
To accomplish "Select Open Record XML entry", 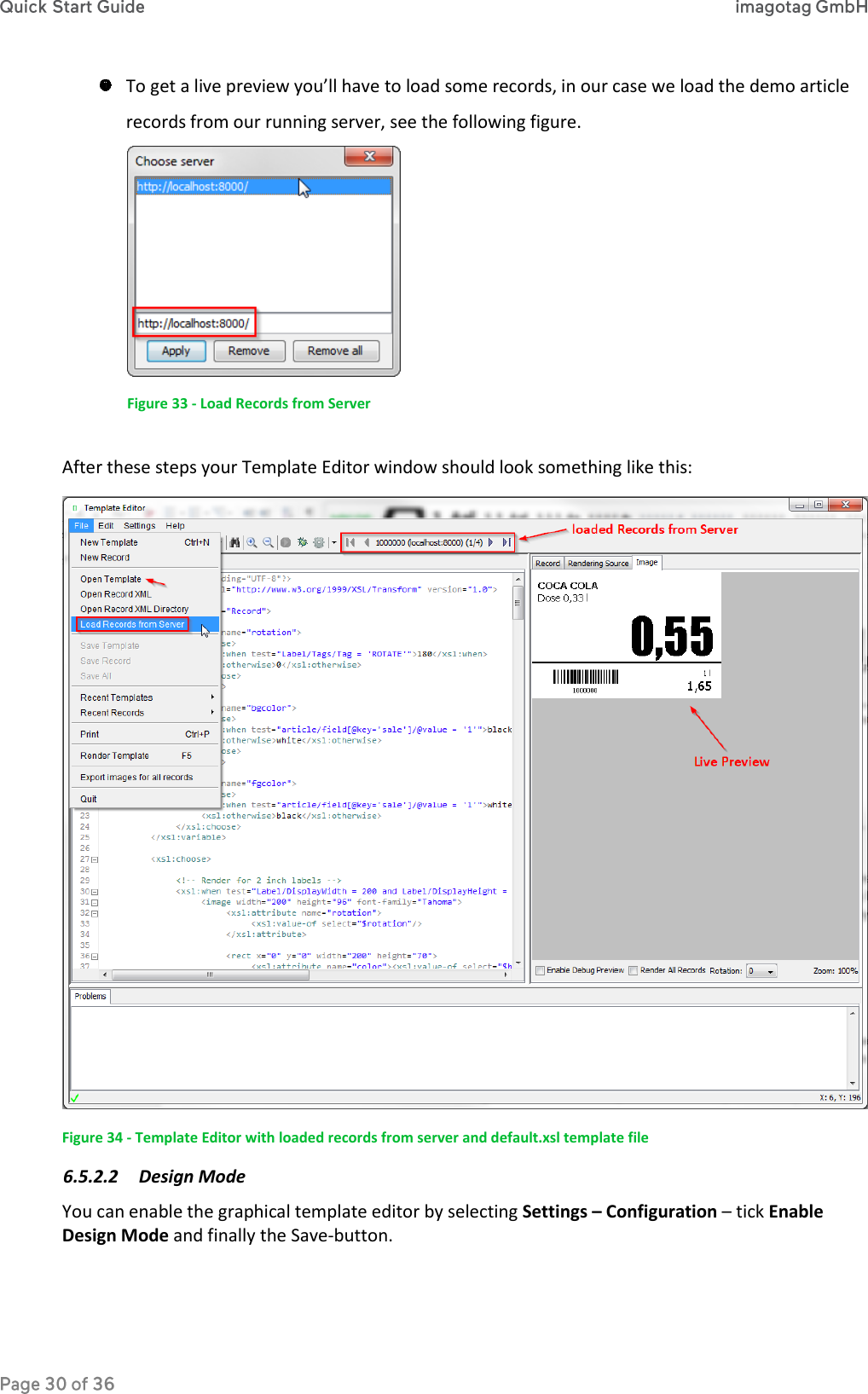I will click(145, 594).
